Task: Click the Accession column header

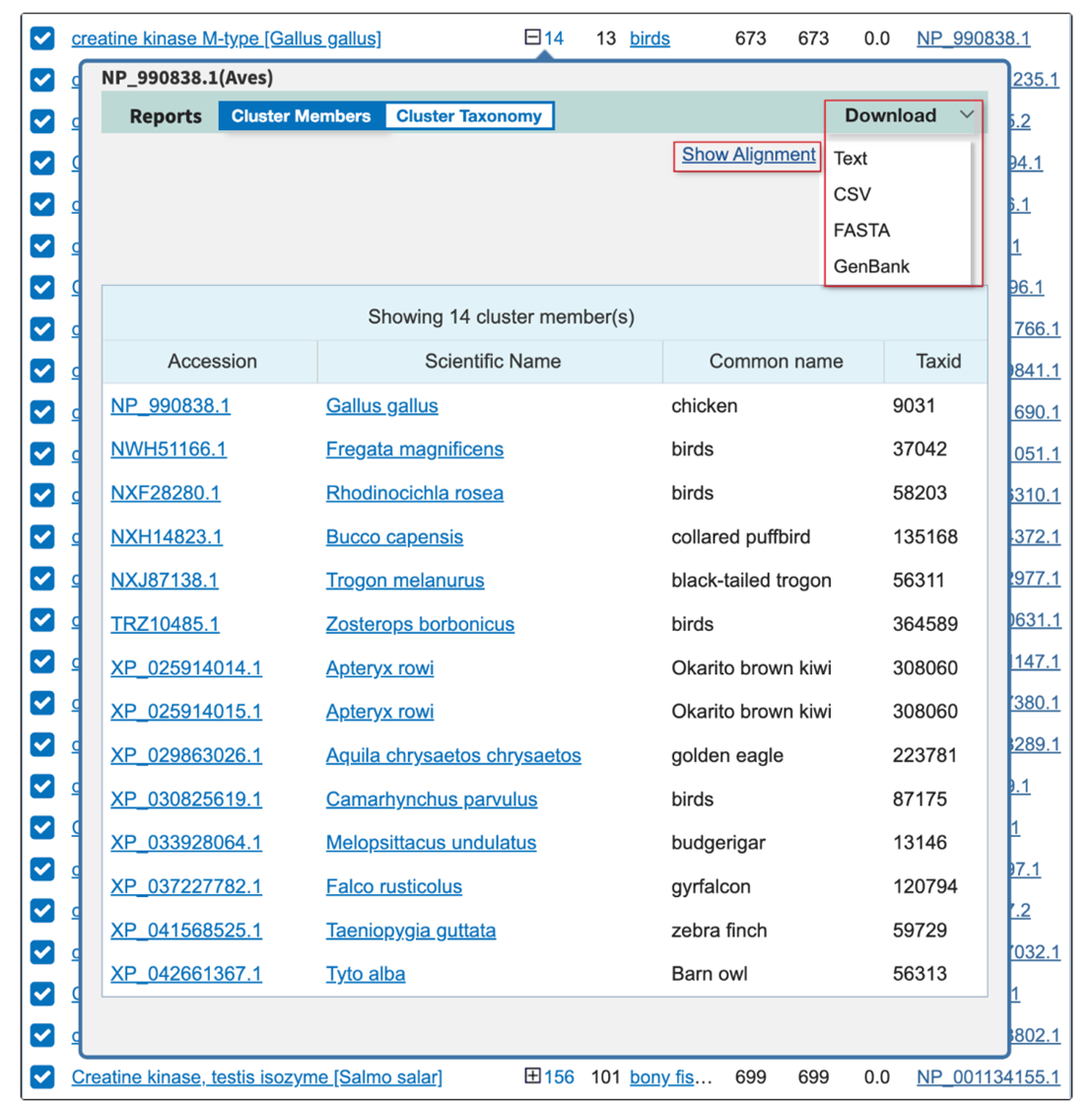Action: (212, 361)
